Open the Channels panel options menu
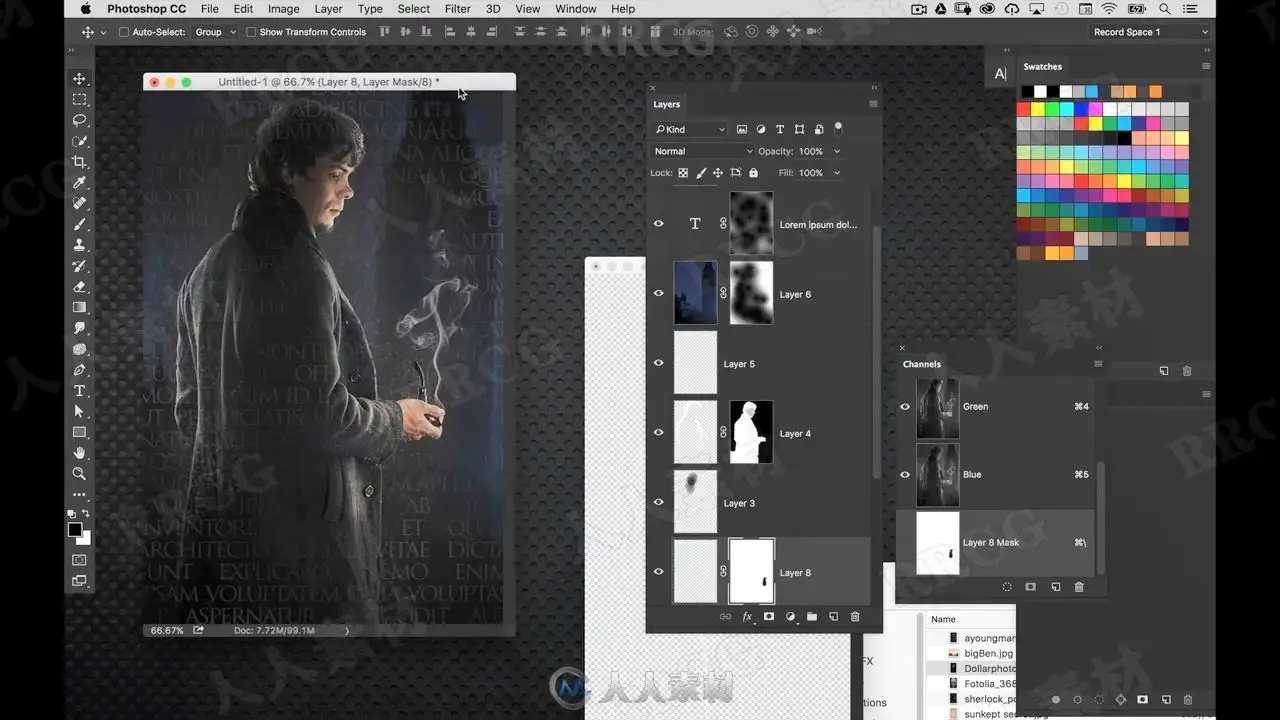 click(1098, 364)
